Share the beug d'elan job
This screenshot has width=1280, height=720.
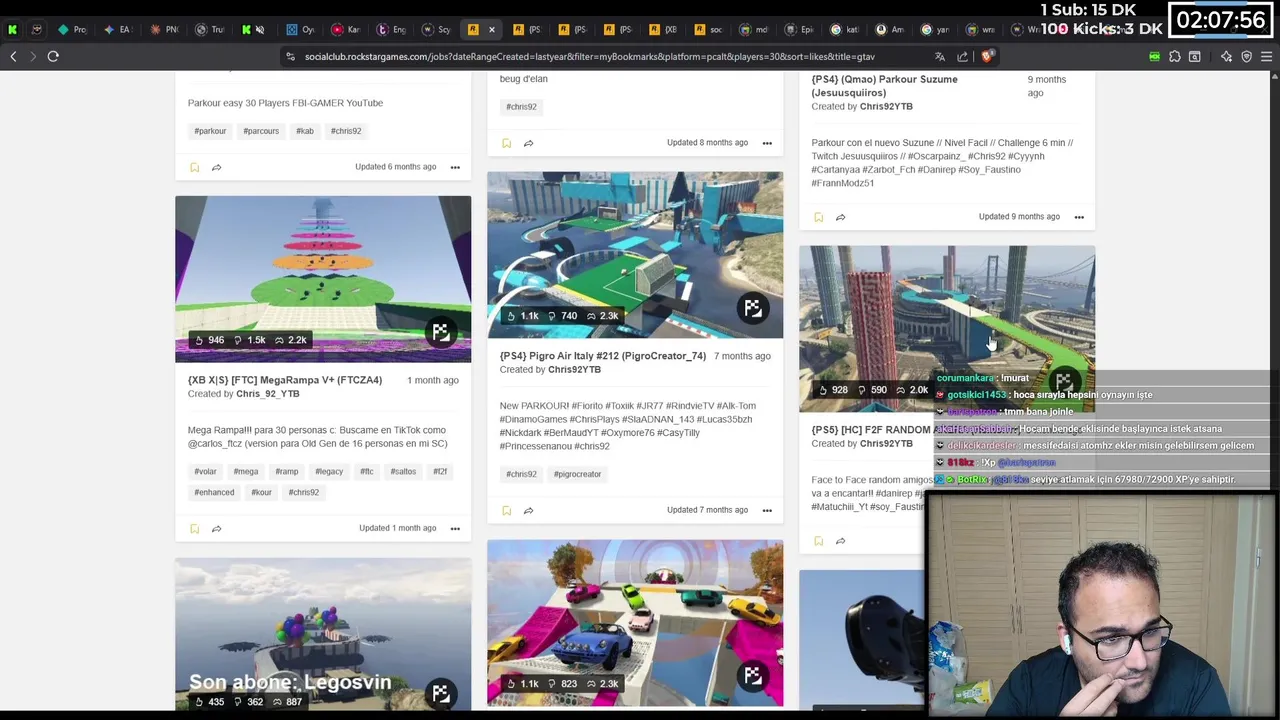[528, 143]
